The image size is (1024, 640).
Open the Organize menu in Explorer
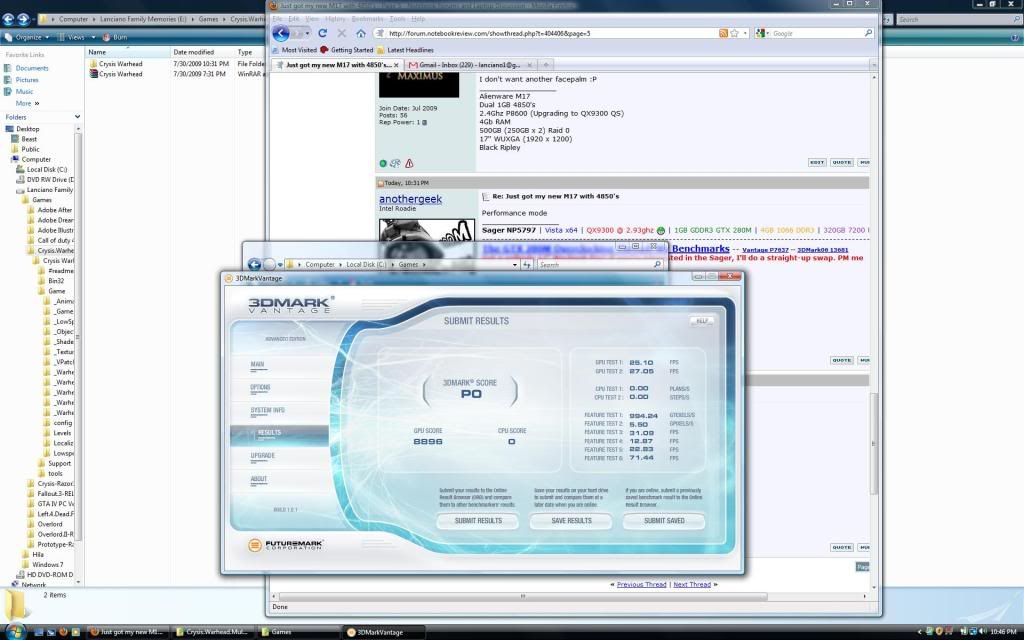tap(25, 37)
